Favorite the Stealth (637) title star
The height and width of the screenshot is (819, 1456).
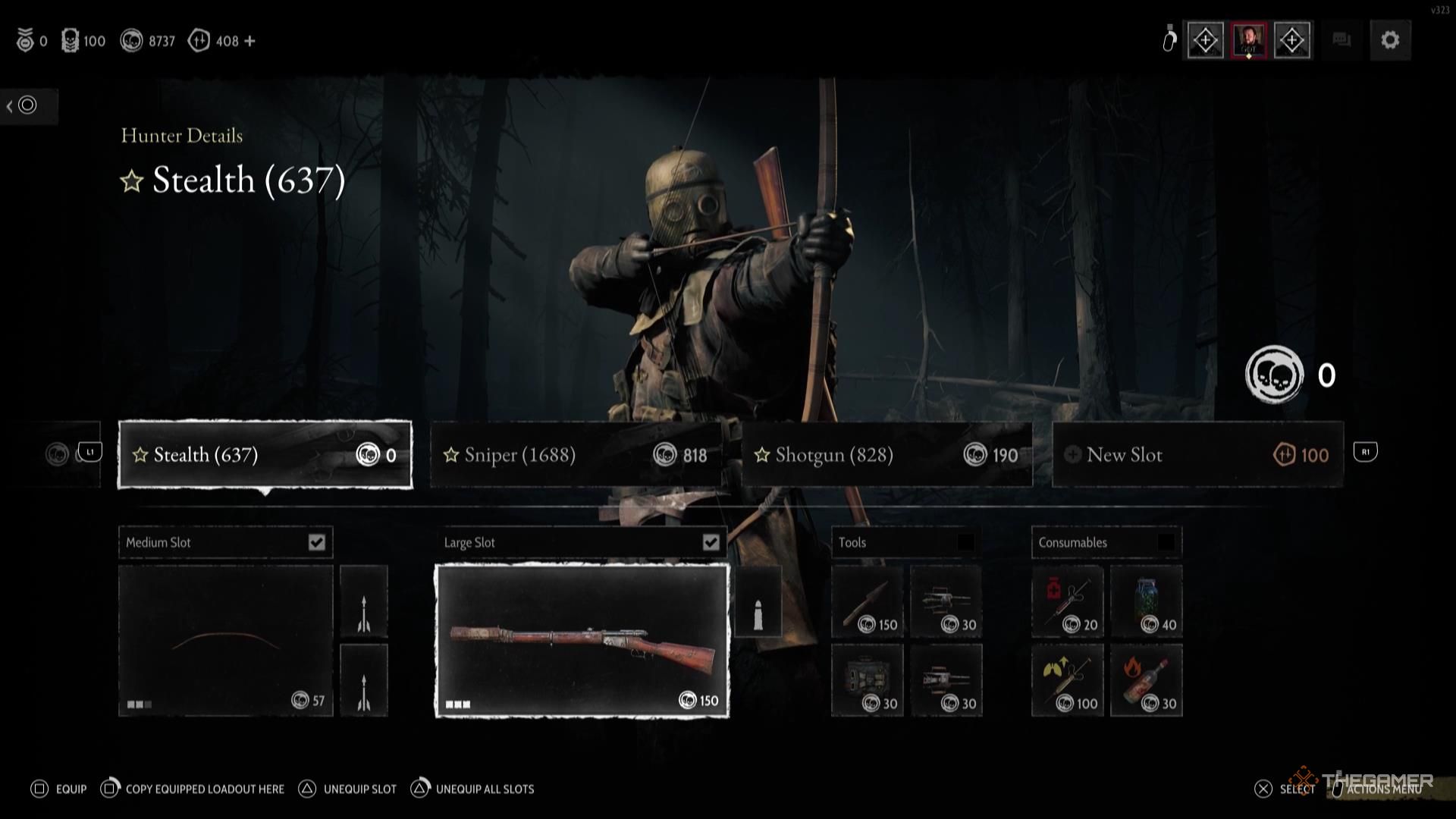click(132, 181)
